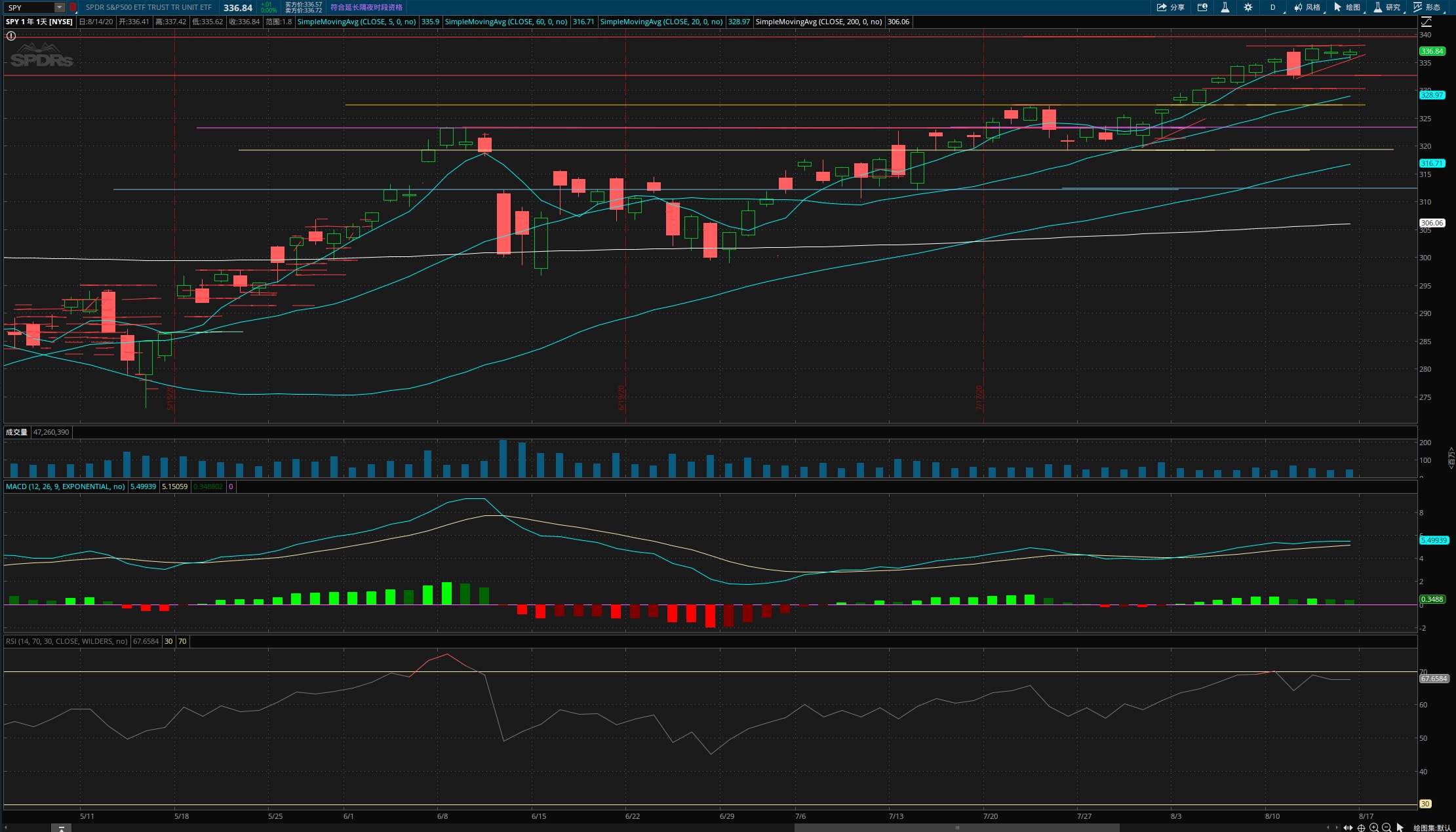Click the bottom-left expand panel handle
The image size is (1456, 832).
[x=61, y=828]
